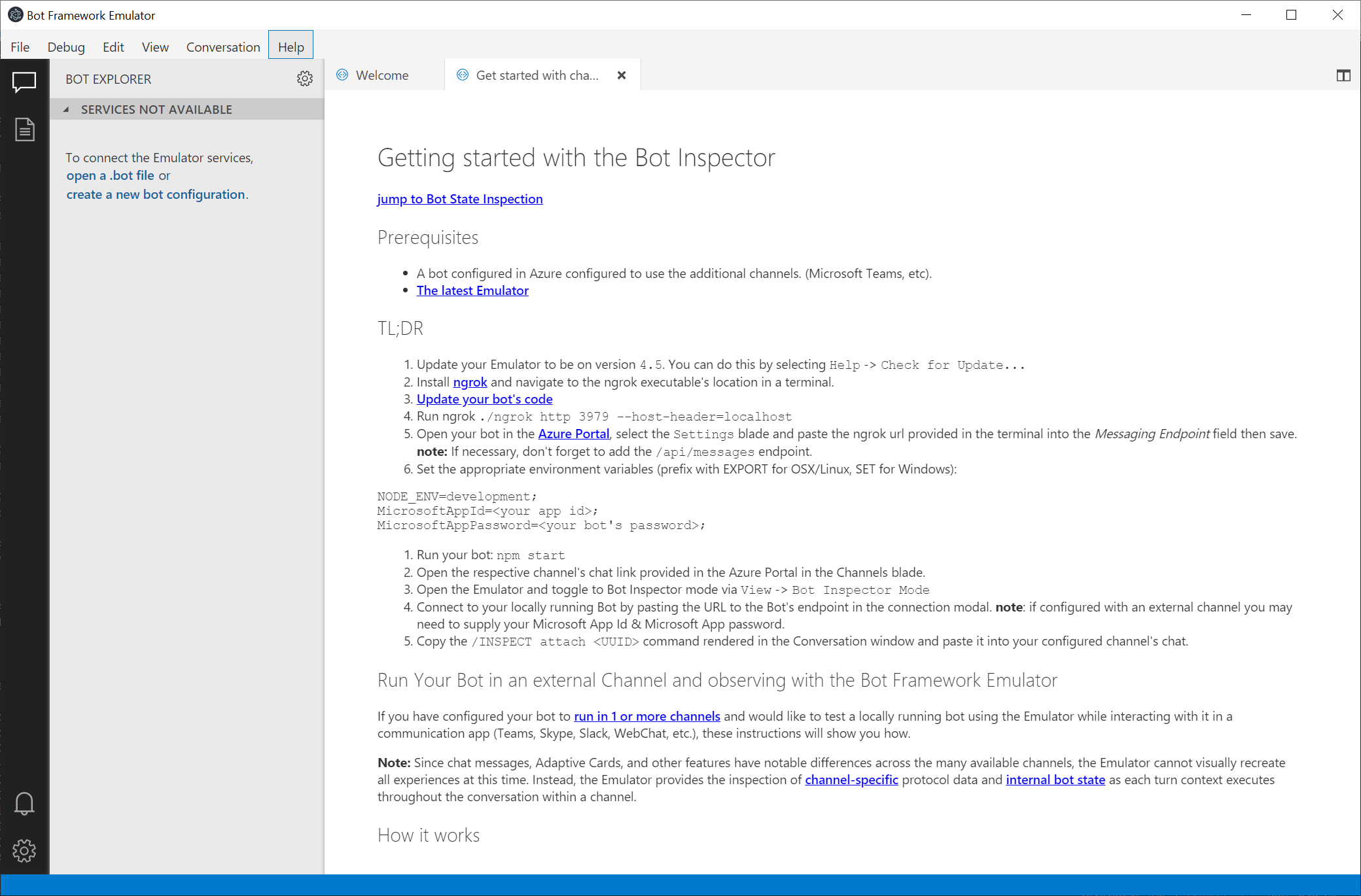Open the View menu
Screen dimensions: 1361x896
(x=155, y=47)
